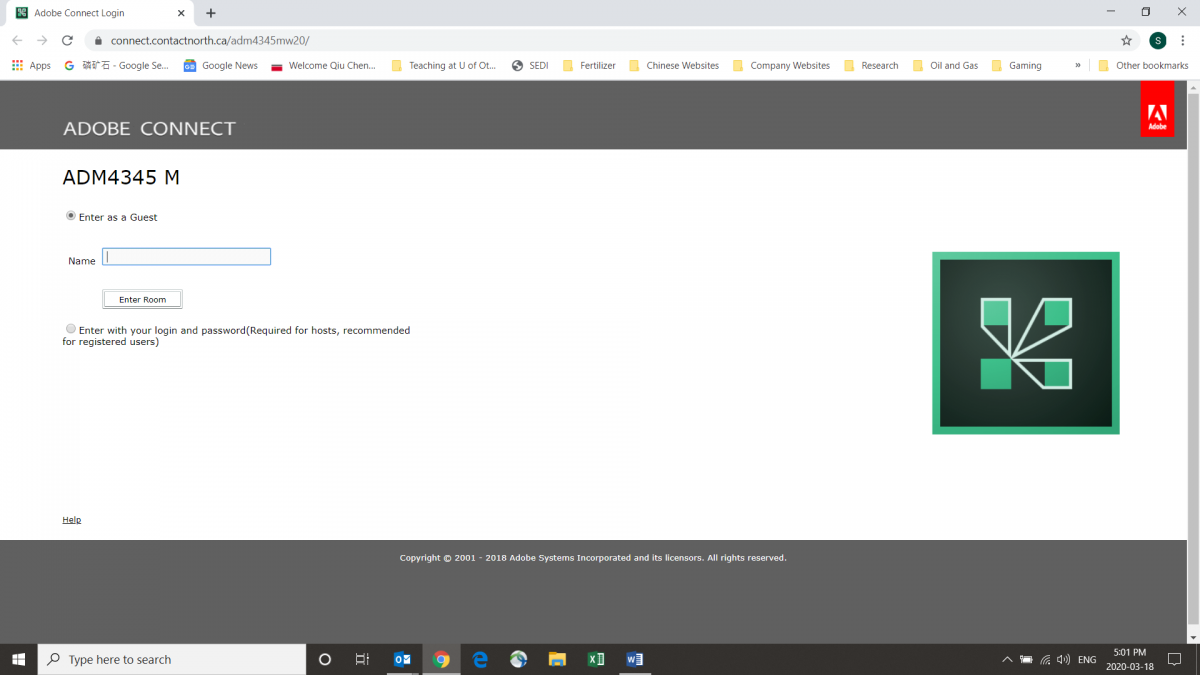Expand the Oil and Gas bookmark folder
This screenshot has height=675, width=1200.
[945, 65]
